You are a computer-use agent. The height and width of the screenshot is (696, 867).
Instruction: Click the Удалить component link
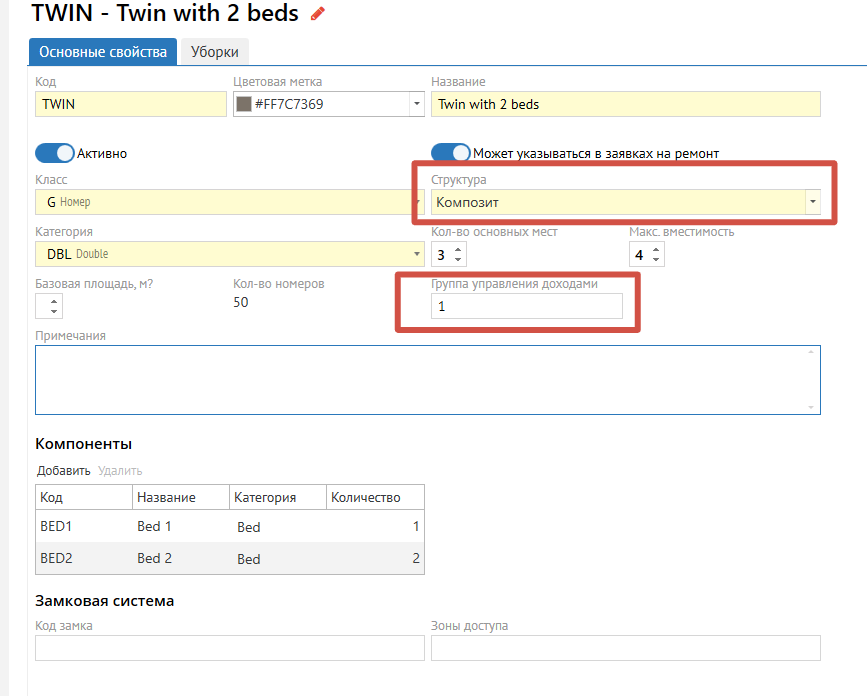pyautogui.click(x=120, y=470)
